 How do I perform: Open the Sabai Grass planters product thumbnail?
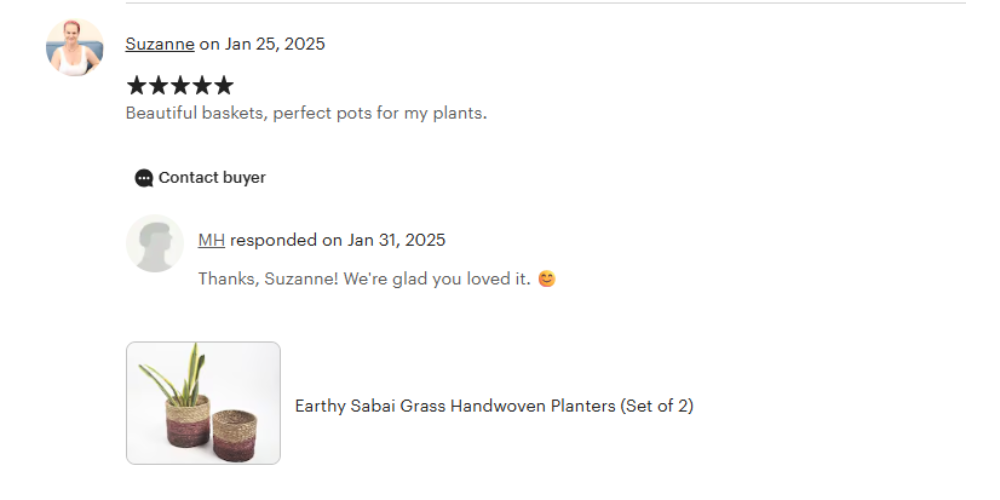pyautogui.click(x=203, y=403)
